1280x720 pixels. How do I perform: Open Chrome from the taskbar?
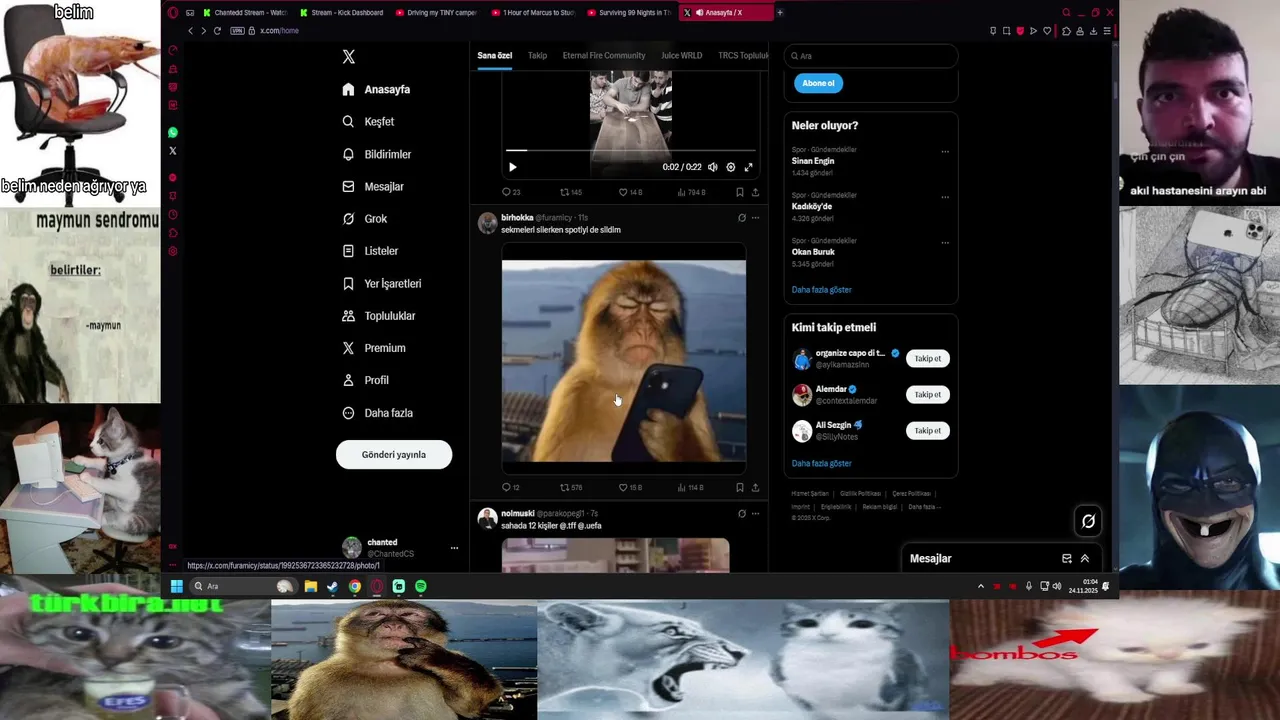355,587
